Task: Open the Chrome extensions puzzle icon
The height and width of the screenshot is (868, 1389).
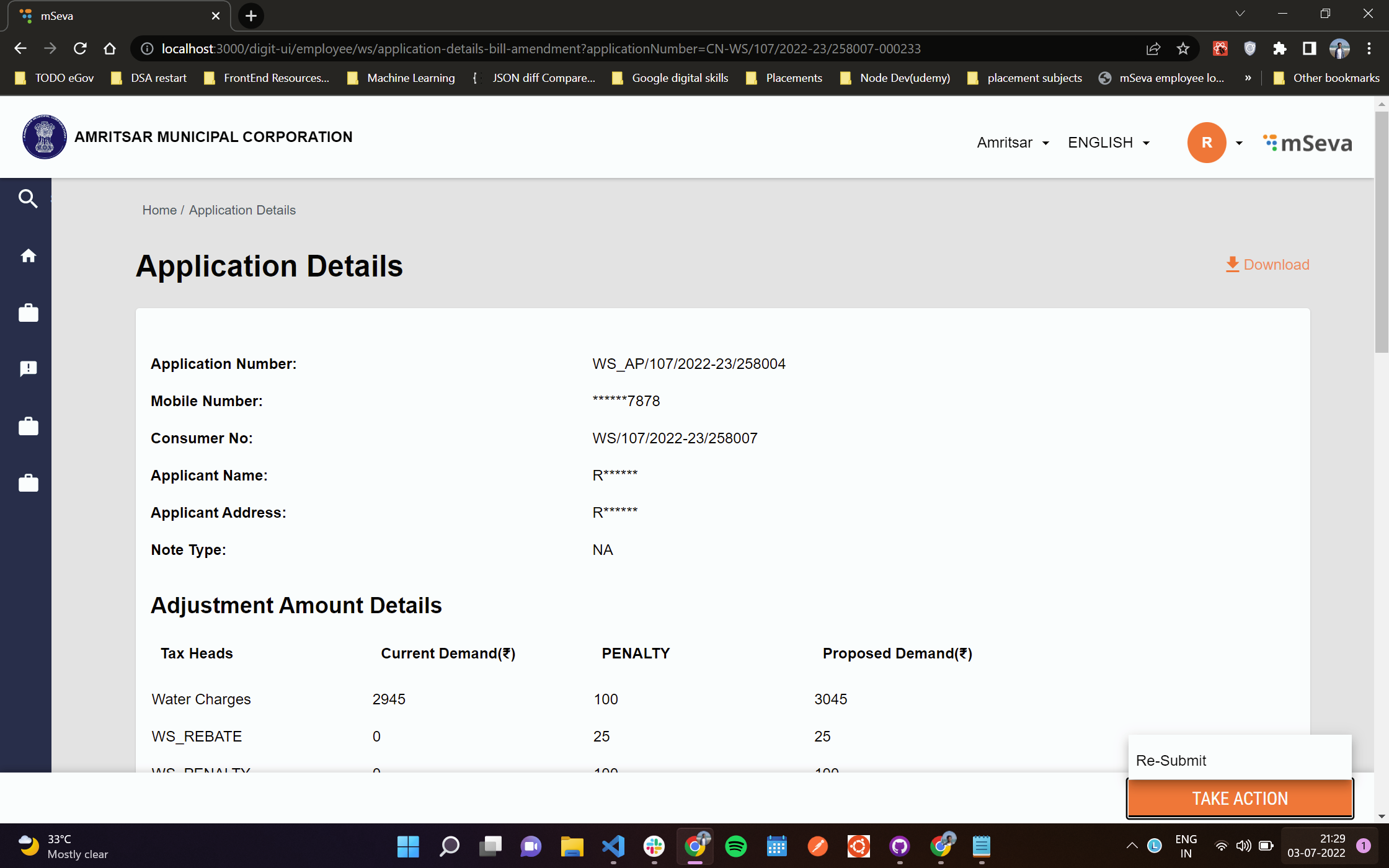Action: (x=1279, y=48)
